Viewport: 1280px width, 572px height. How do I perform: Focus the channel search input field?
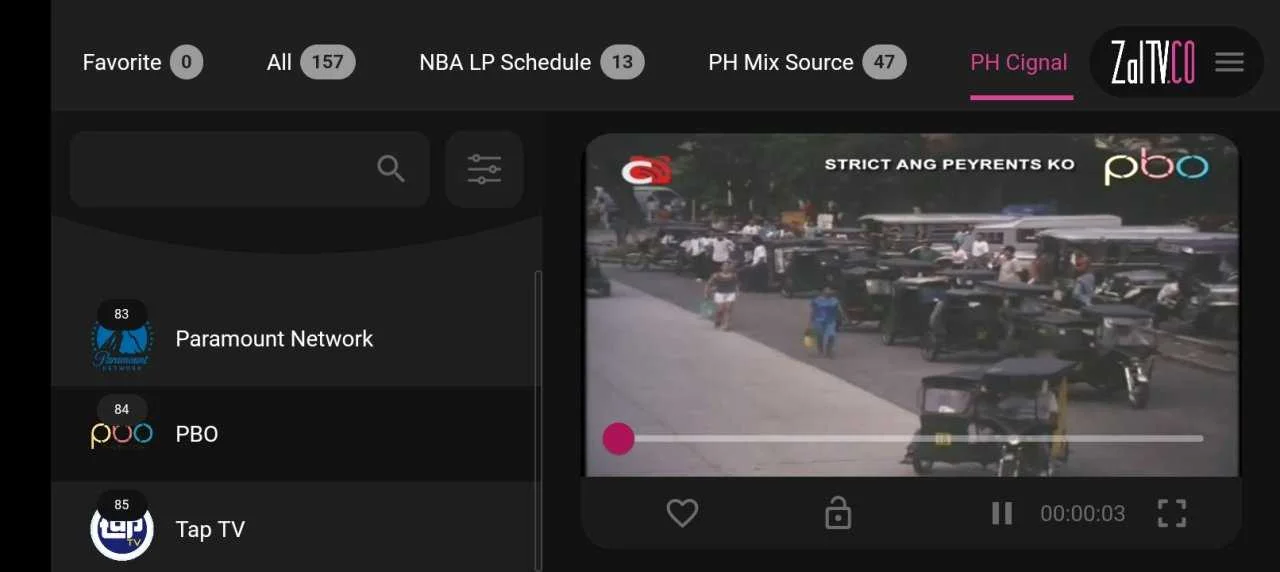coord(250,169)
